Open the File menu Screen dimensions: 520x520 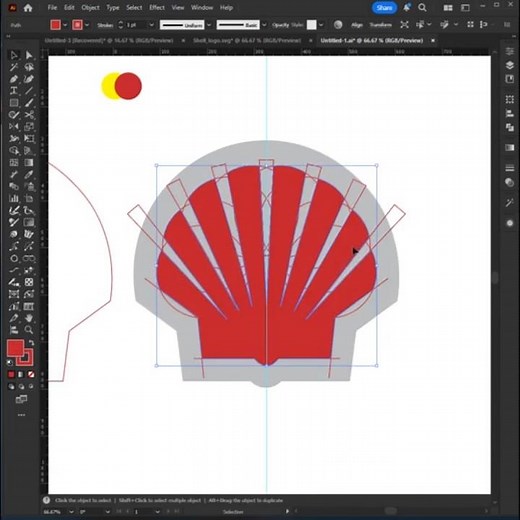52,8
